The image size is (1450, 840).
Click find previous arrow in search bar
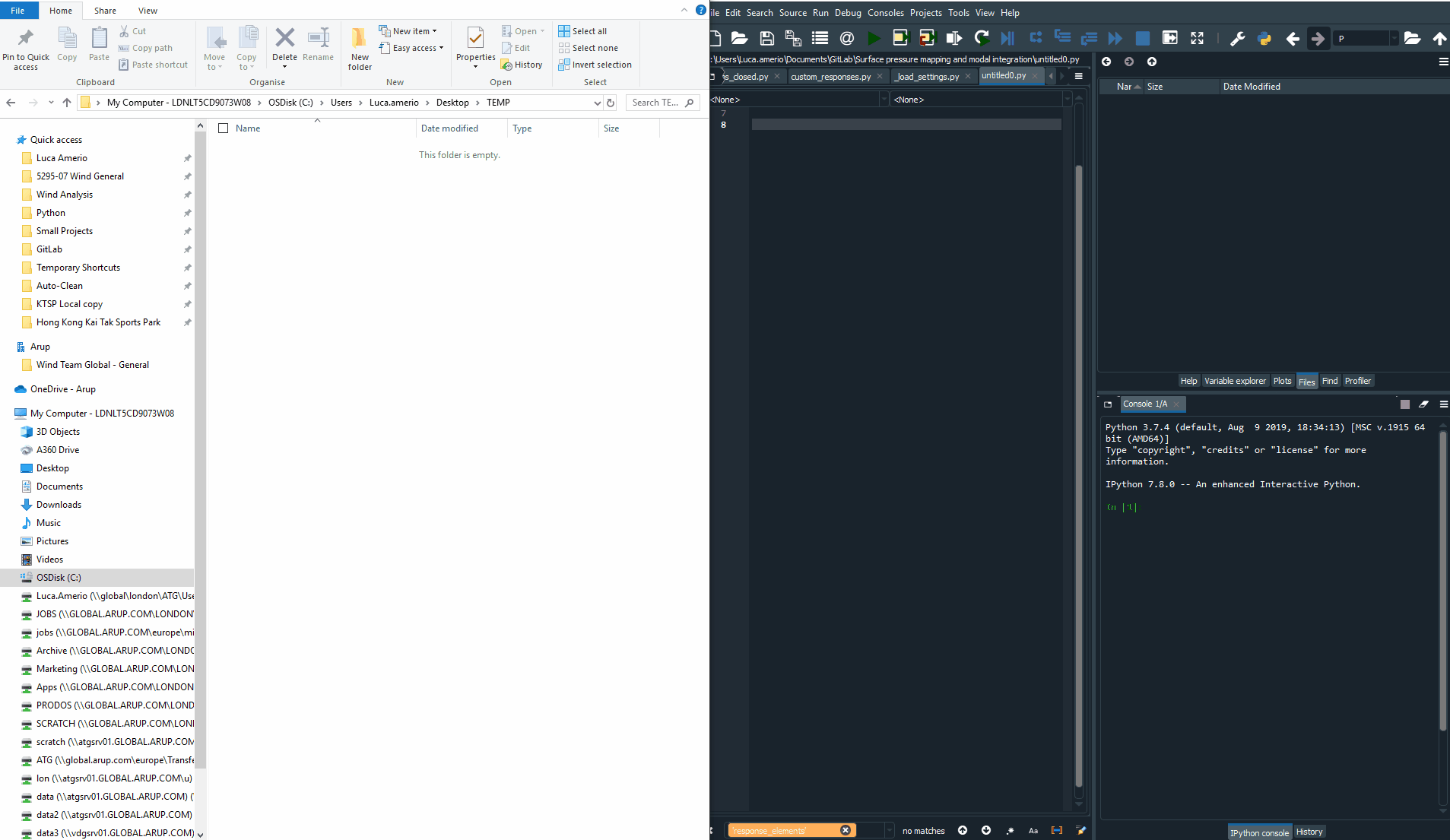point(963,830)
